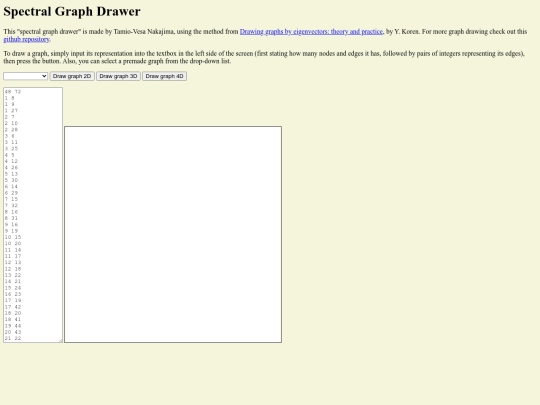Grab the edge-list textarea resize handle
The image size is (540, 405).
tap(60, 340)
